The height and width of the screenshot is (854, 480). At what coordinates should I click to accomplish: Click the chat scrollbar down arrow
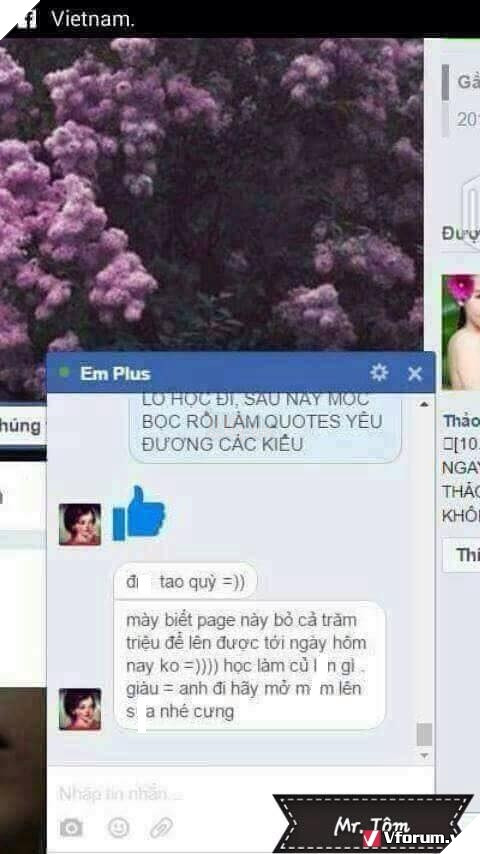click(424, 756)
